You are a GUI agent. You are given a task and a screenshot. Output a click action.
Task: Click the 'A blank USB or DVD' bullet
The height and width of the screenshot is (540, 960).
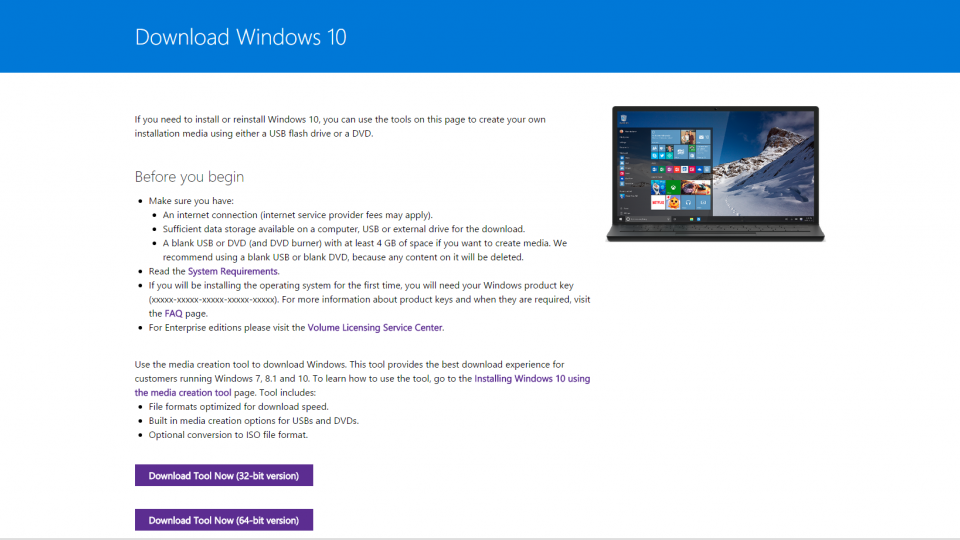tap(365, 250)
